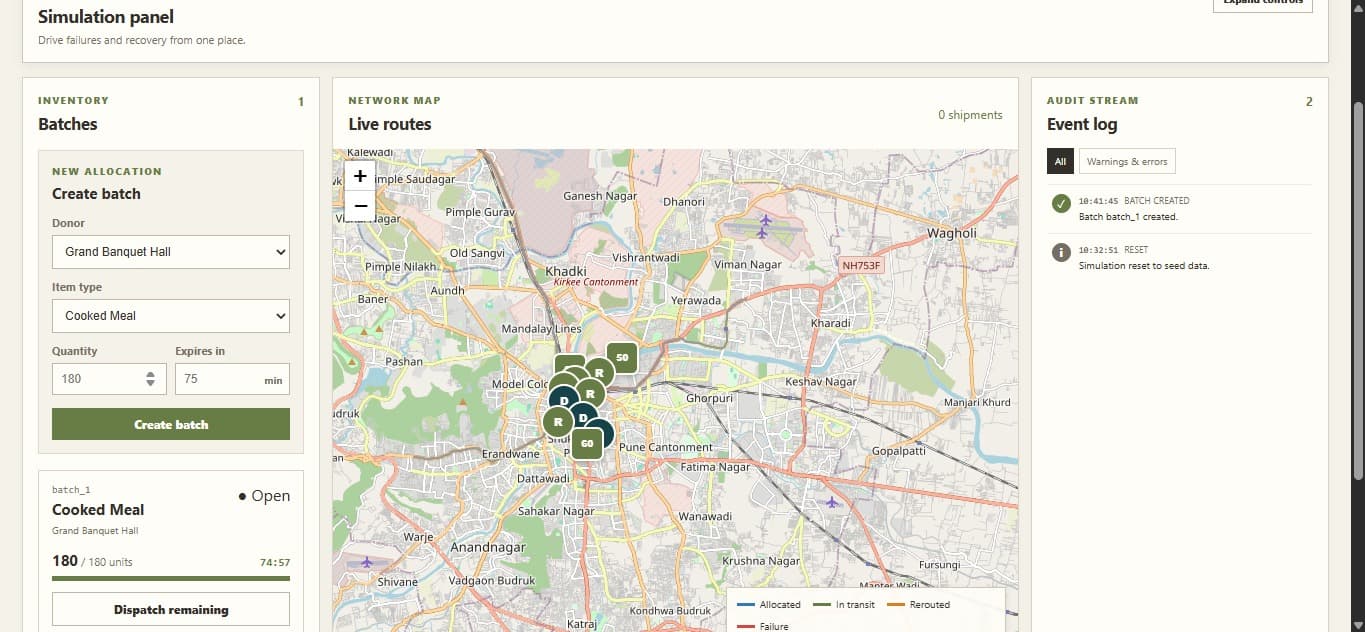Click the batch_1 units progress bar
The width and height of the screenshot is (1365, 632).
(171, 578)
